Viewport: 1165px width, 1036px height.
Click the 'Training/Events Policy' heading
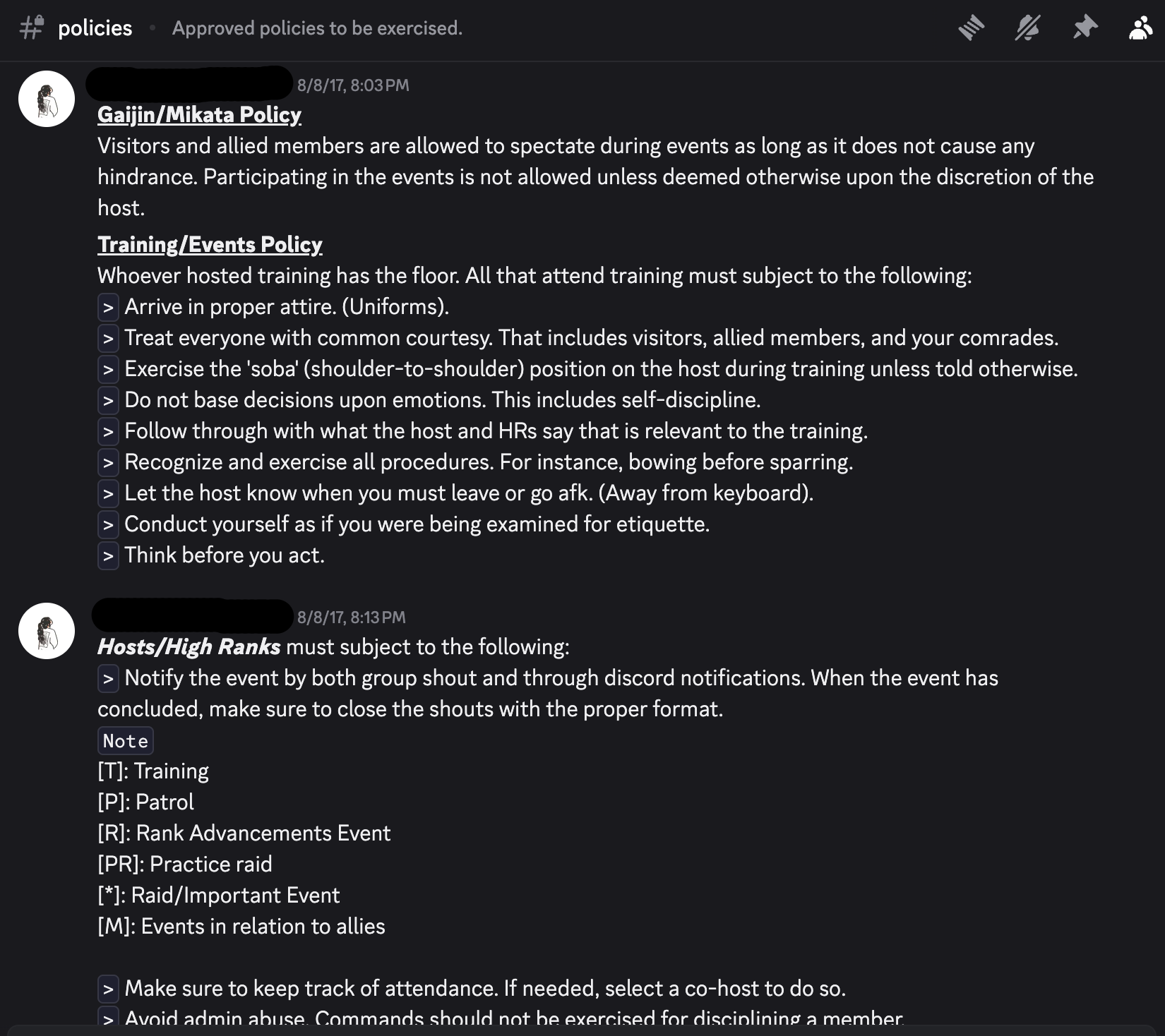pyautogui.click(x=210, y=244)
